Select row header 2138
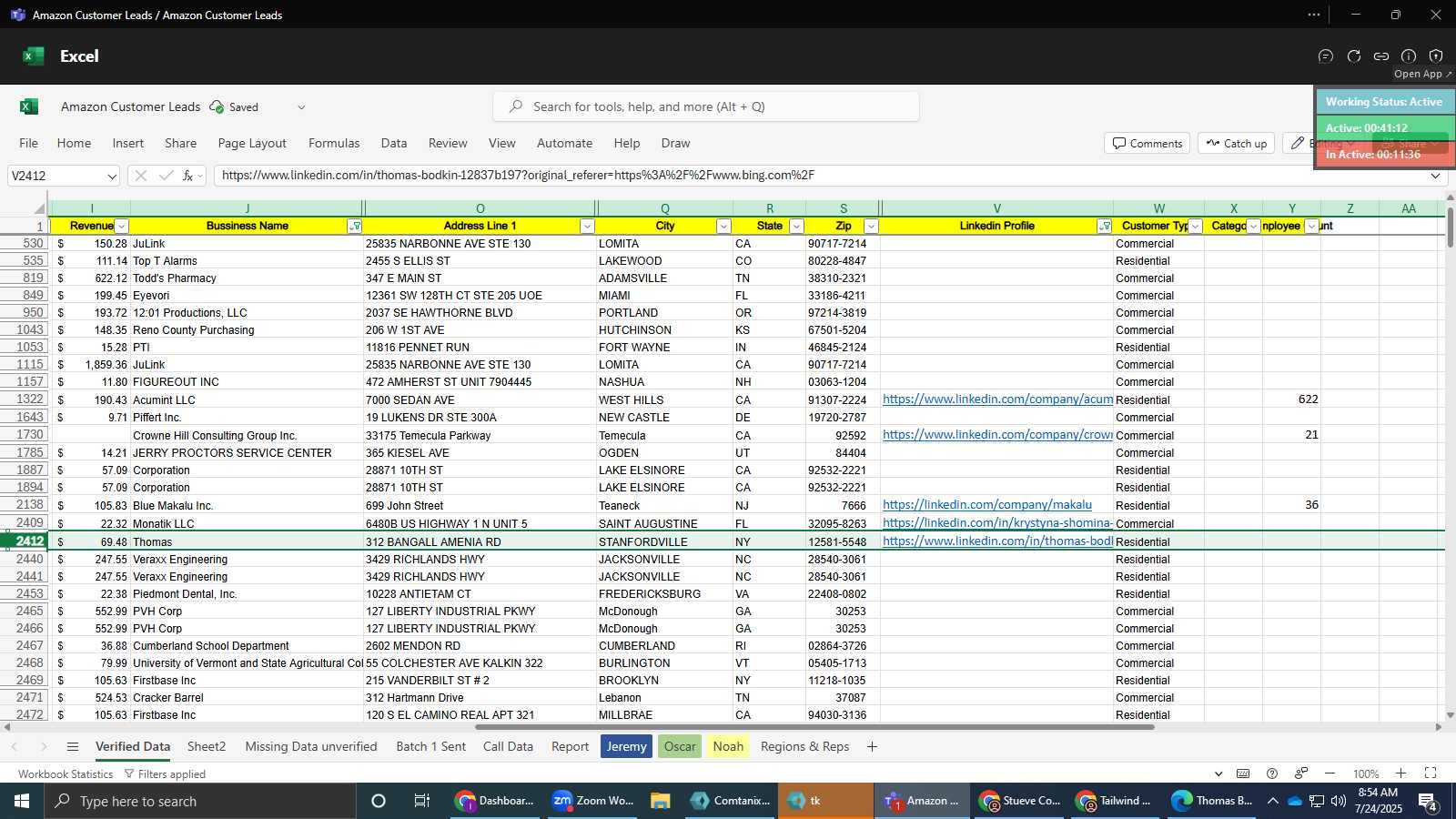The width and height of the screenshot is (1456, 819). pos(25,505)
